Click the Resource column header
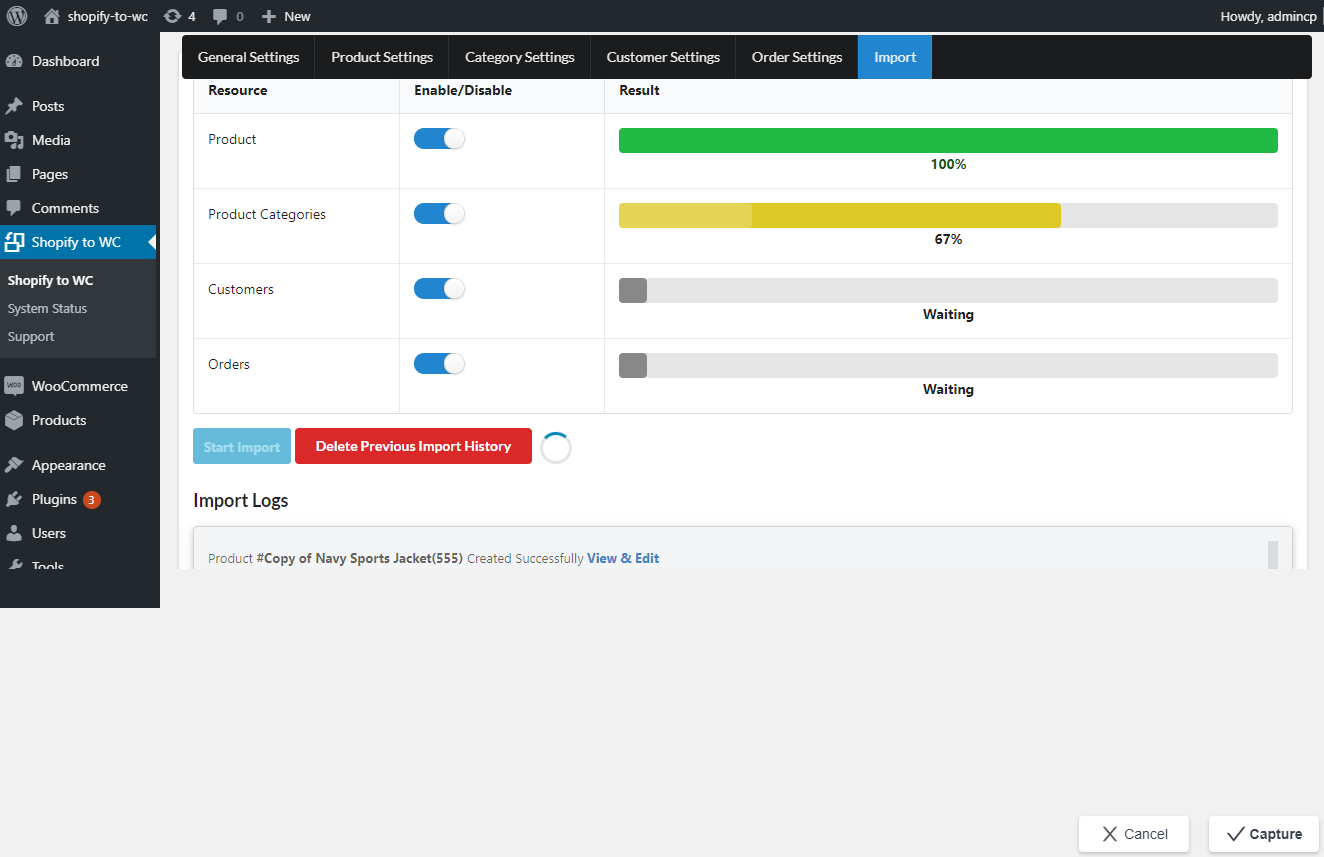Viewport: 1324px width, 857px height. point(237,90)
